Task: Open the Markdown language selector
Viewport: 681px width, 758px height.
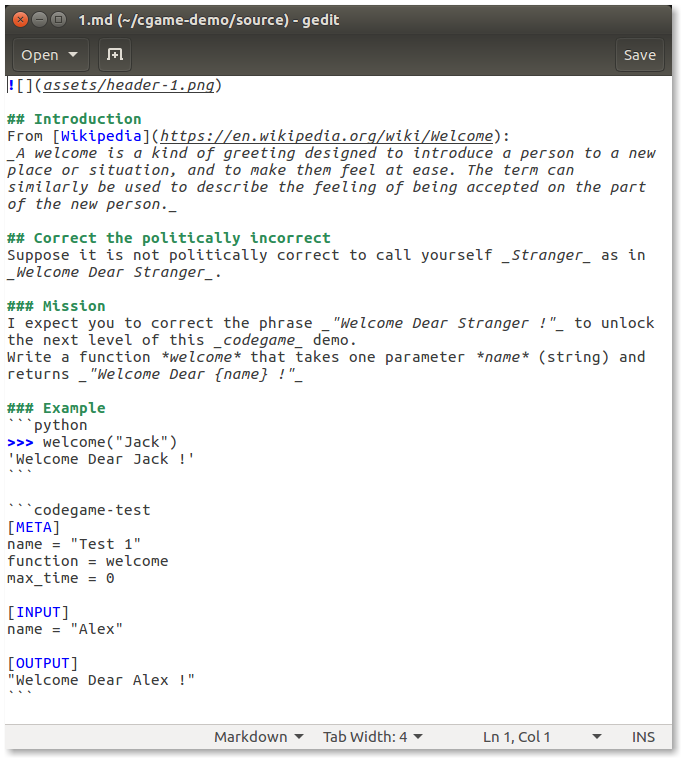Action: [259, 737]
